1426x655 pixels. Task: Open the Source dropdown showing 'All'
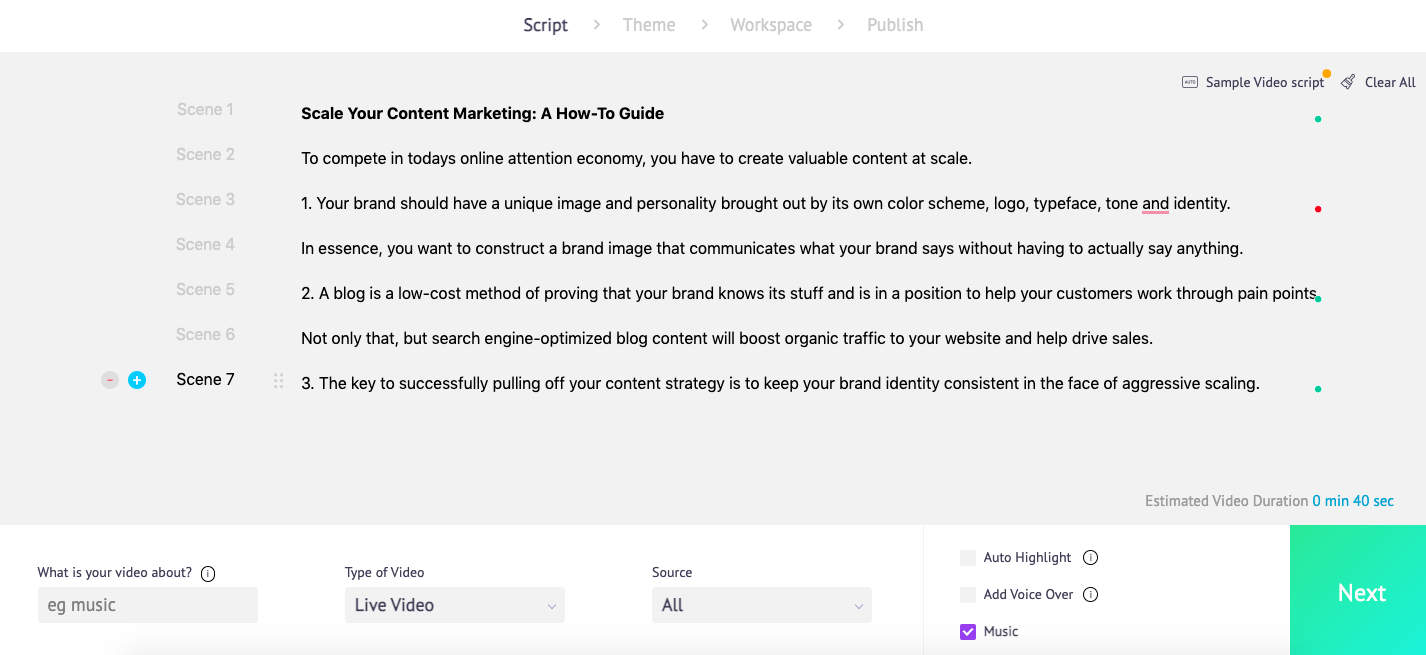tap(761, 605)
